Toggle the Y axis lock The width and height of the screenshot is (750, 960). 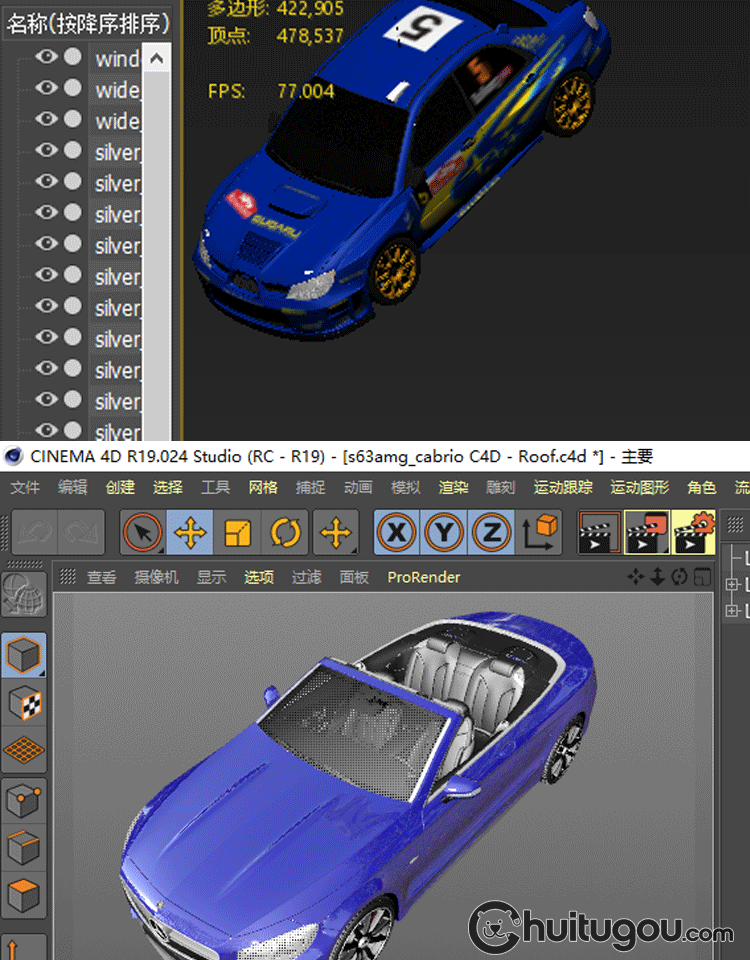click(444, 532)
